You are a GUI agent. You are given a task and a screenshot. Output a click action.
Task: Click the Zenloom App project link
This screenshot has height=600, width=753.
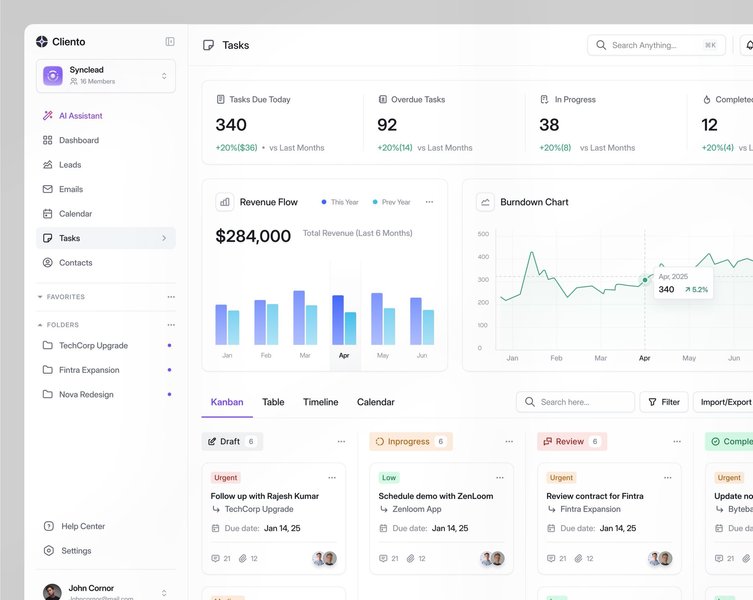[x=417, y=509]
